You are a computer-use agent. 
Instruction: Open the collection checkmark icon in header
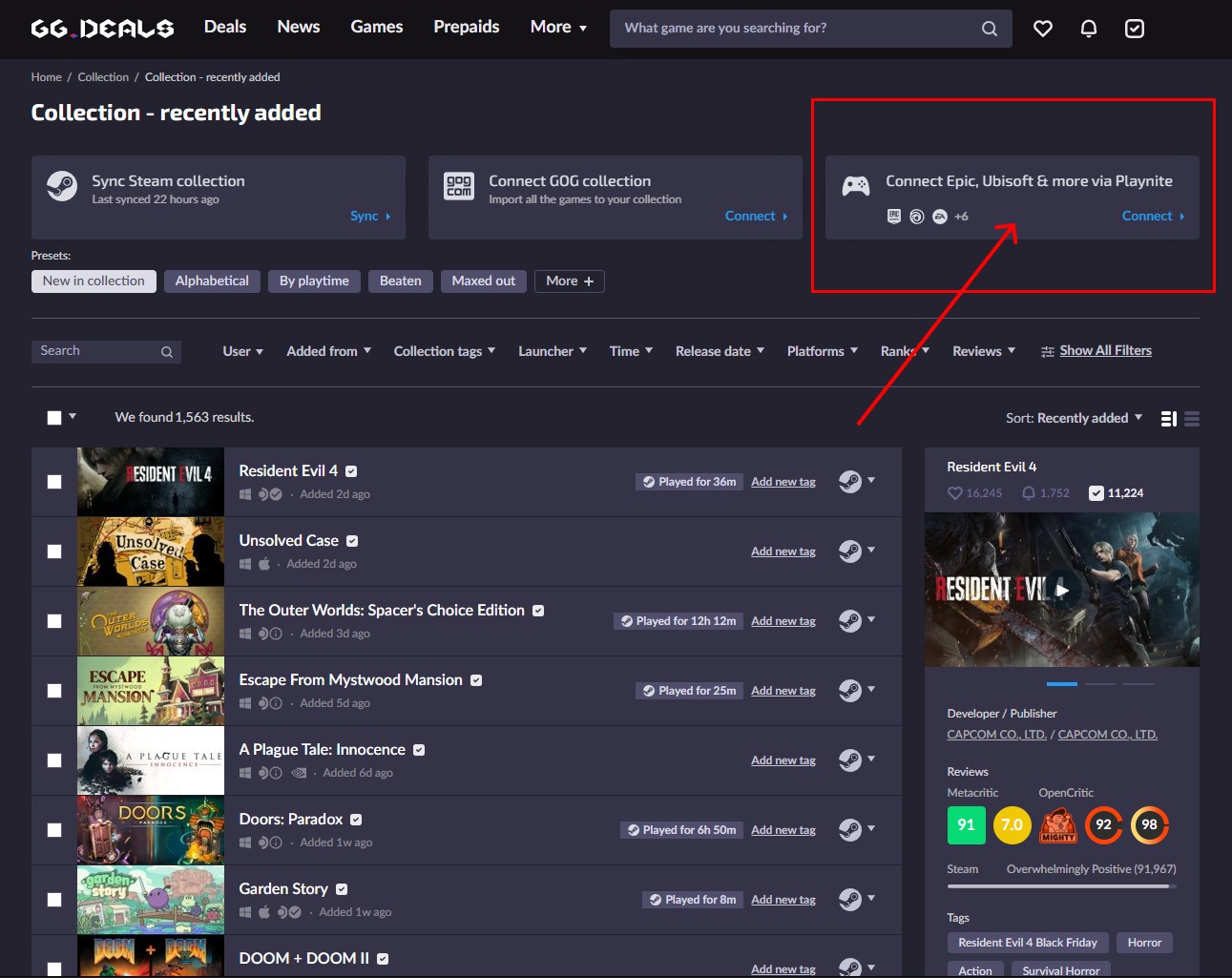click(x=1135, y=29)
